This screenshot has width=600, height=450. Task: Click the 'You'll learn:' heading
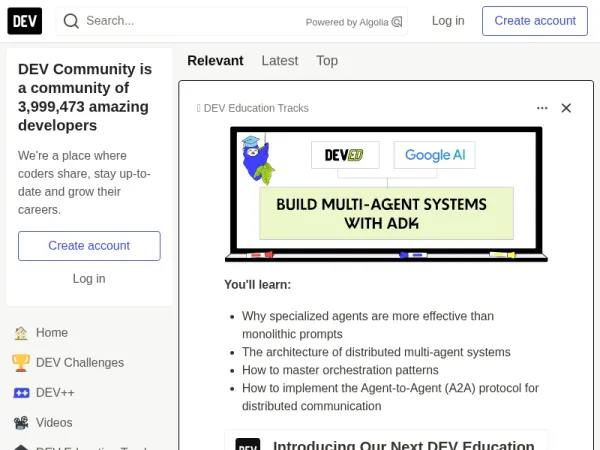pos(258,285)
